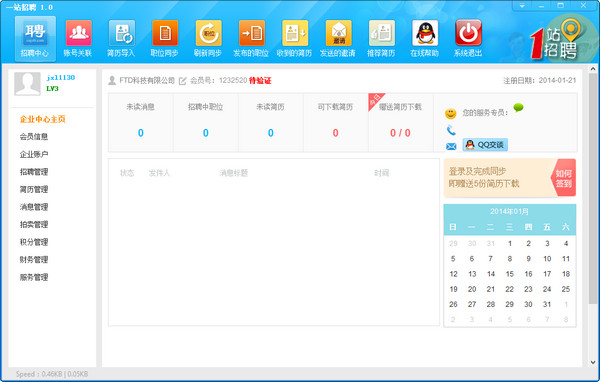Click the 如何签到 red banner button
The height and width of the screenshot is (382, 600).
click(563, 178)
